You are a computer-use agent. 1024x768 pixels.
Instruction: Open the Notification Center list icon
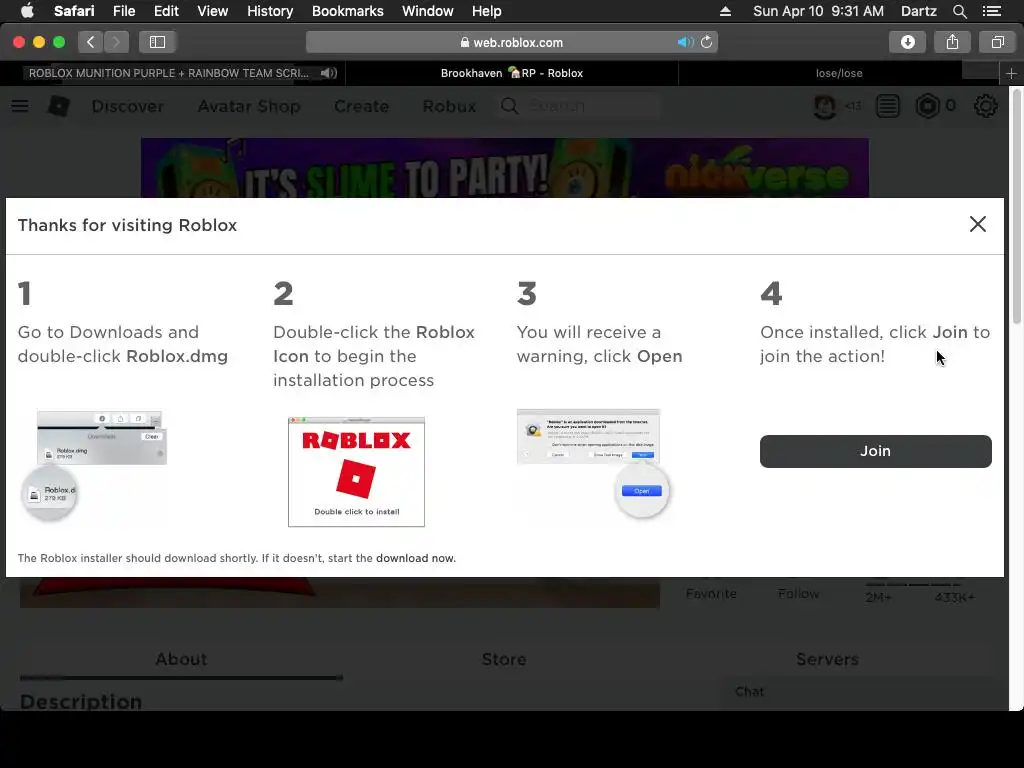(991, 11)
